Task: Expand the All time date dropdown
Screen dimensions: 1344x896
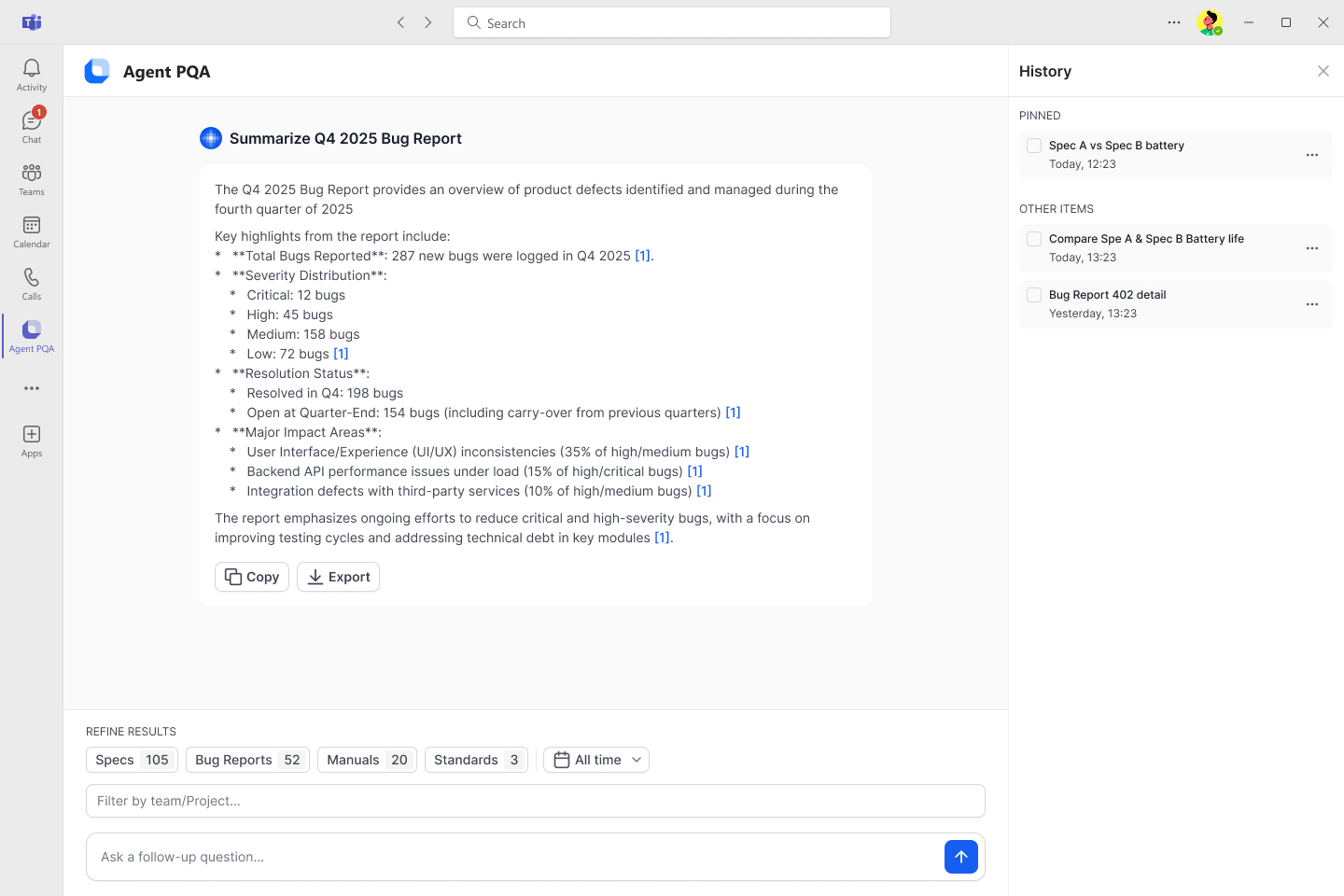Action: tap(596, 760)
